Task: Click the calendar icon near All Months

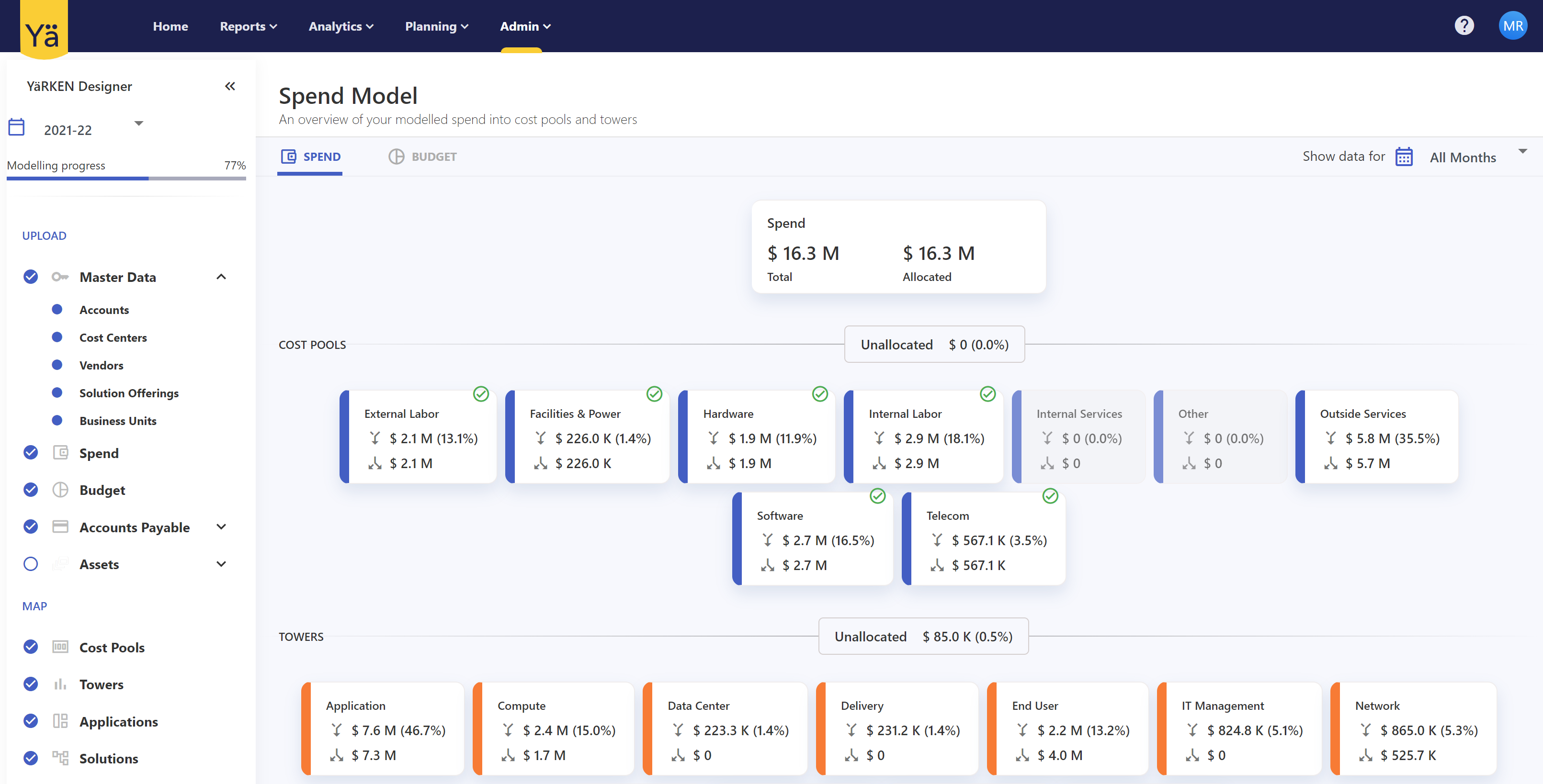Action: [x=1404, y=157]
